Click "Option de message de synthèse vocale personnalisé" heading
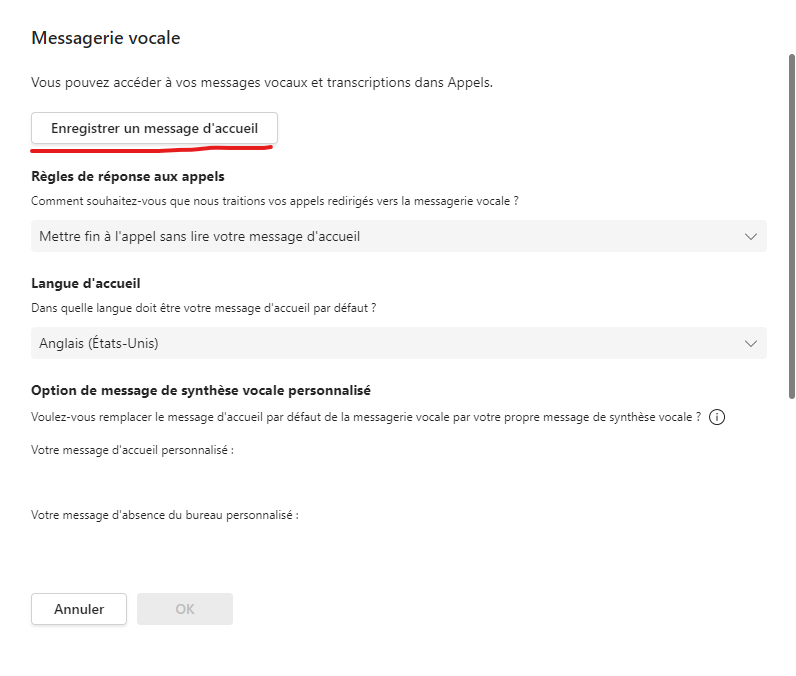The height and width of the screenshot is (676, 796). tap(201, 391)
